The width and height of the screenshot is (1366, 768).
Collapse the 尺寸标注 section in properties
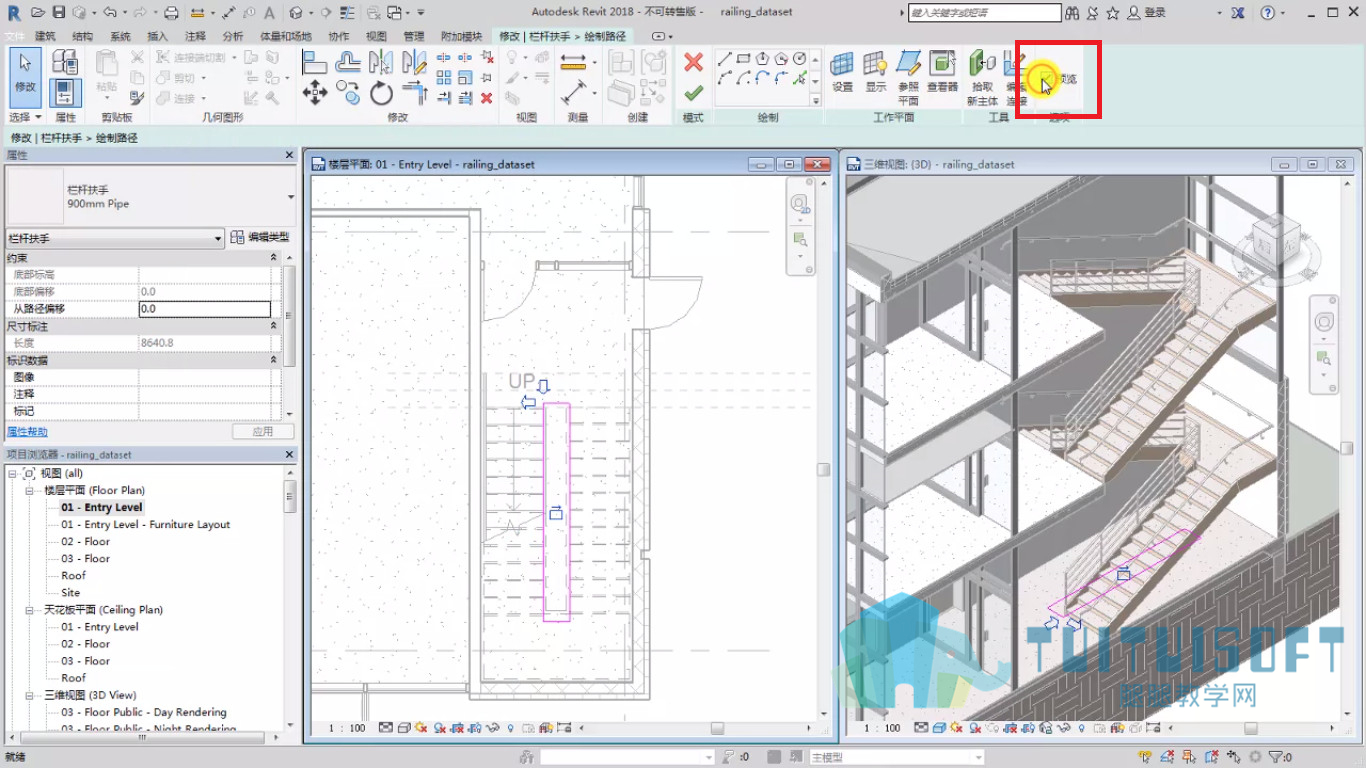[x=274, y=326]
